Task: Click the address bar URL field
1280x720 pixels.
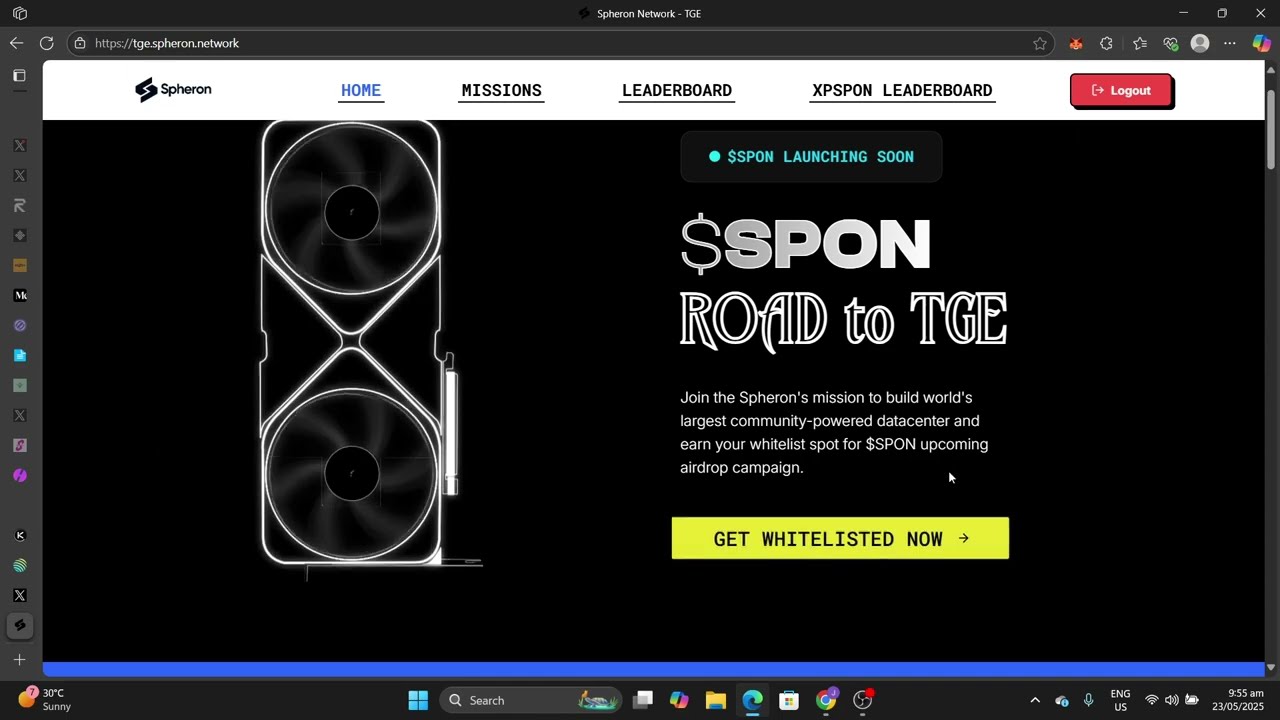Action: tap(560, 43)
